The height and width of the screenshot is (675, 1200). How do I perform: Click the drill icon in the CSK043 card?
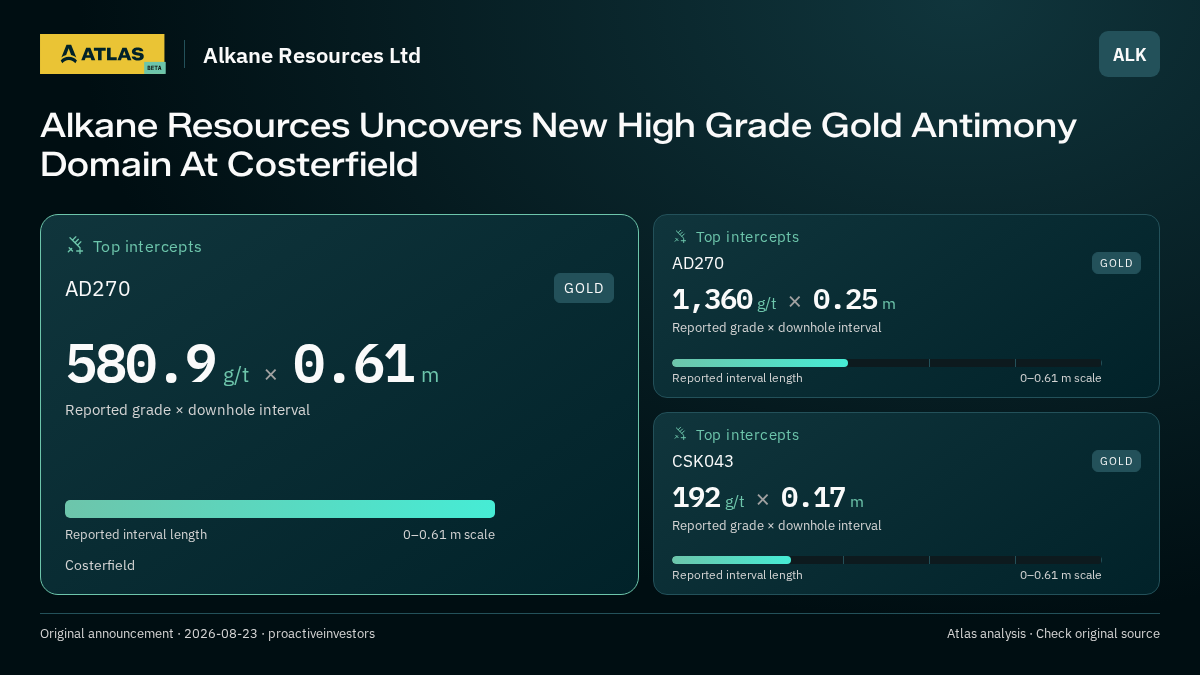[x=680, y=434]
